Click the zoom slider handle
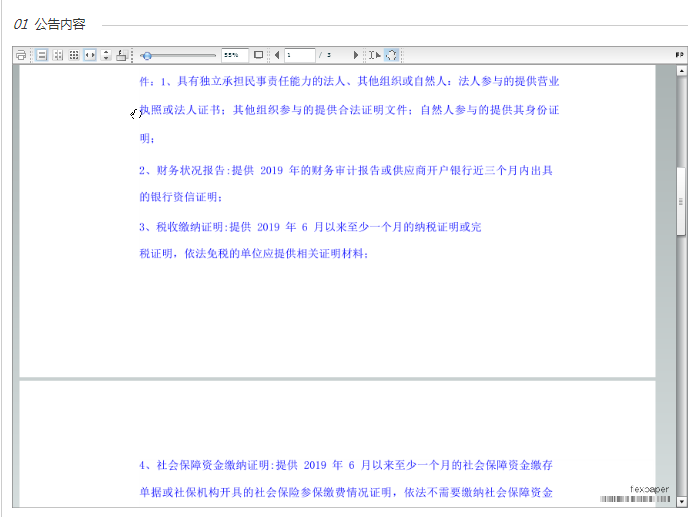 pyautogui.click(x=147, y=55)
